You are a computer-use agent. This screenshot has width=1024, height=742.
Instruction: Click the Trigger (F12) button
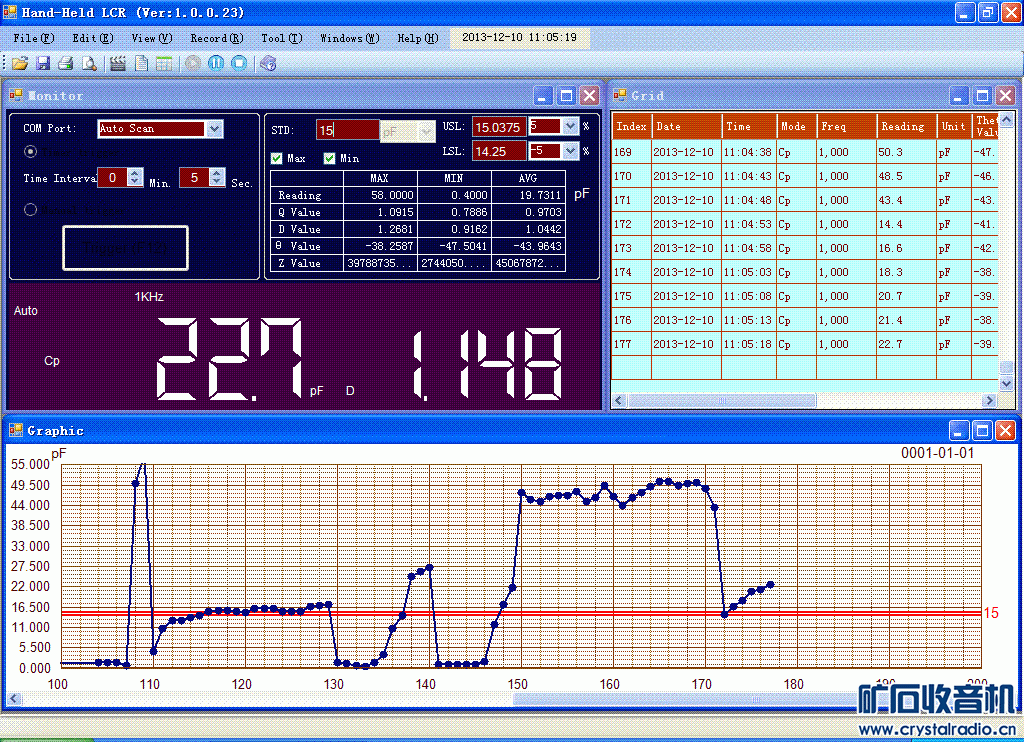tap(125, 248)
